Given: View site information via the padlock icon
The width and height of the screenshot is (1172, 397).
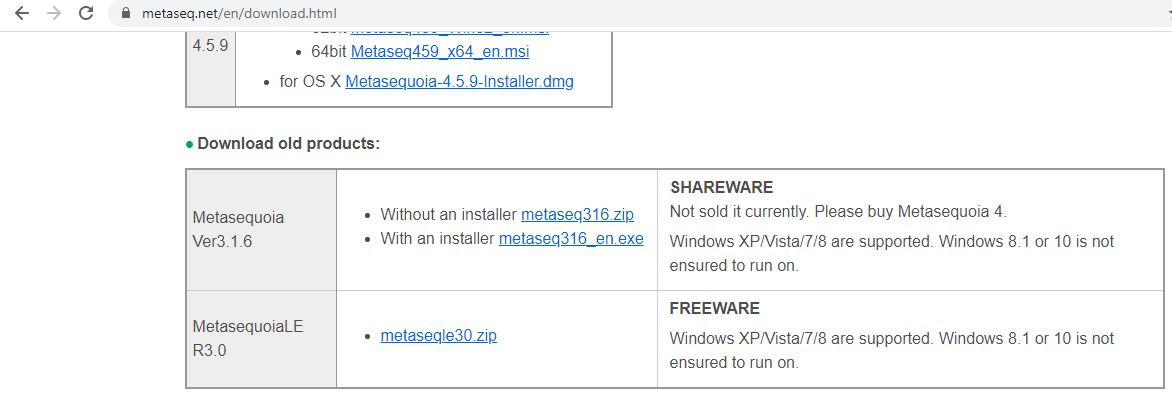Looking at the screenshot, I should (x=126, y=13).
